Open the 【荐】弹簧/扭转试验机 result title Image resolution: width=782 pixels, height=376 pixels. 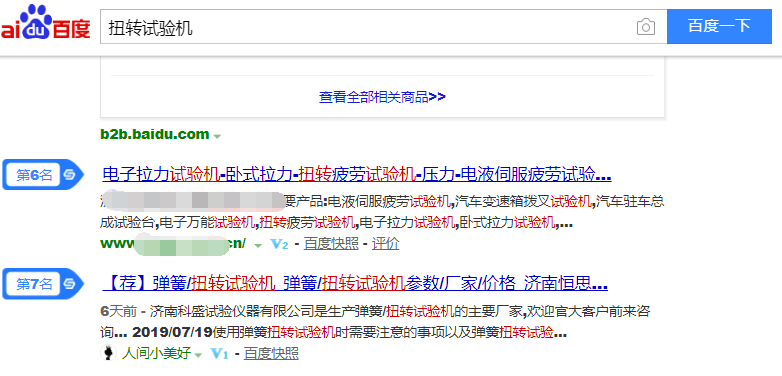355,284
